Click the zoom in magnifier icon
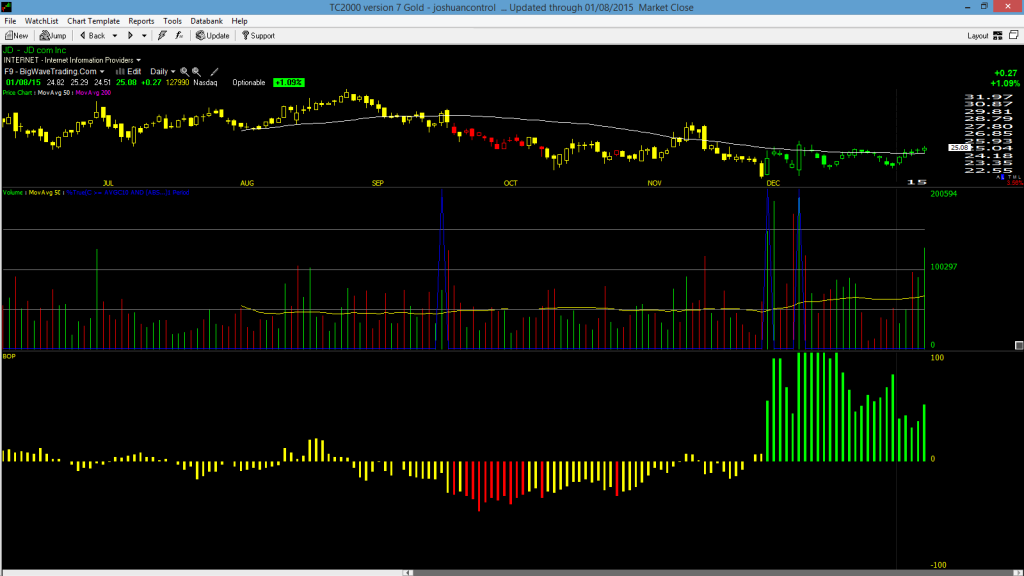 pos(184,72)
